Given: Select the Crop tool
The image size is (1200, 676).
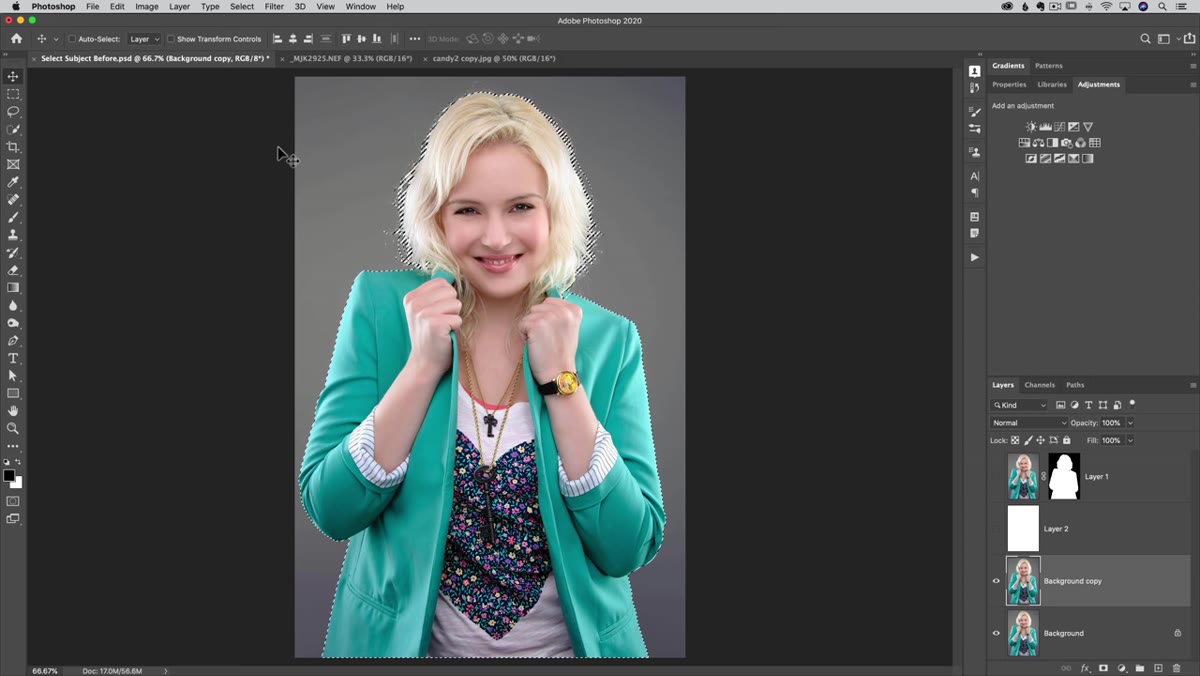Looking at the screenshot, I should (x=13, y=147).
